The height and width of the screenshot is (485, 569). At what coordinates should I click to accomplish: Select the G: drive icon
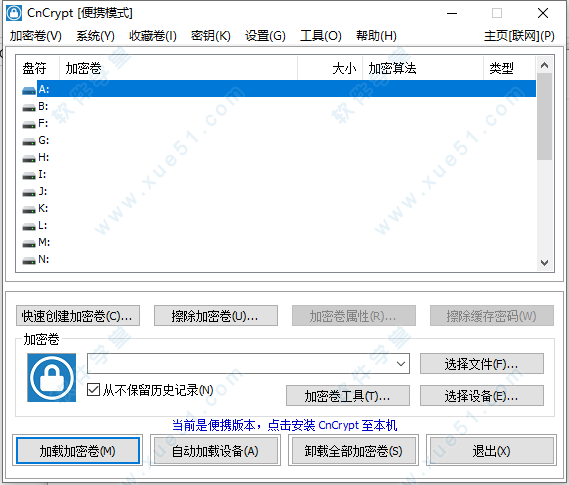click(29, 141)
